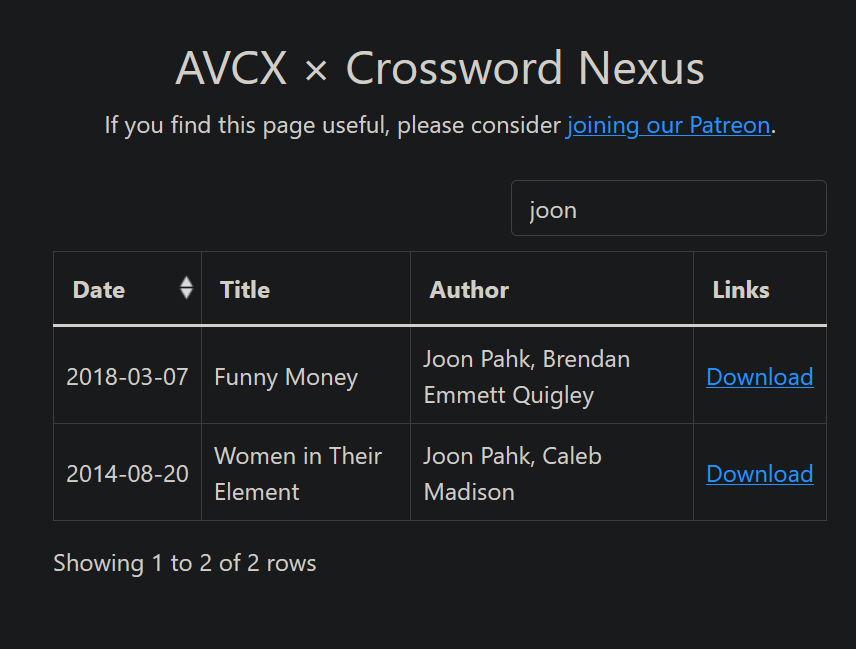Select author Joon Pahk, Caleb Madison

click(x=512, y=473)
